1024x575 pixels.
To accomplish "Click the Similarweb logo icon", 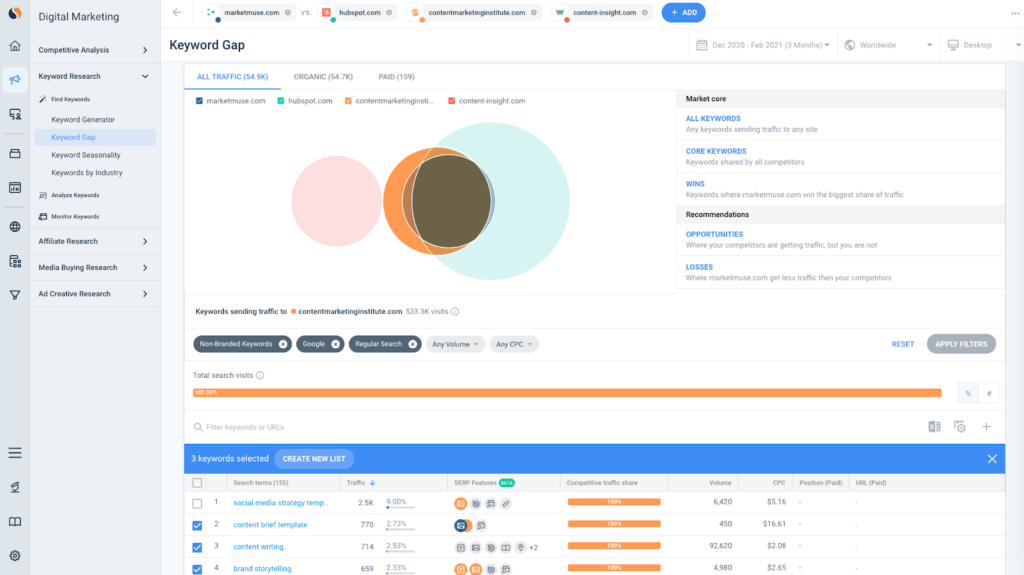I will tap(14, 12).
